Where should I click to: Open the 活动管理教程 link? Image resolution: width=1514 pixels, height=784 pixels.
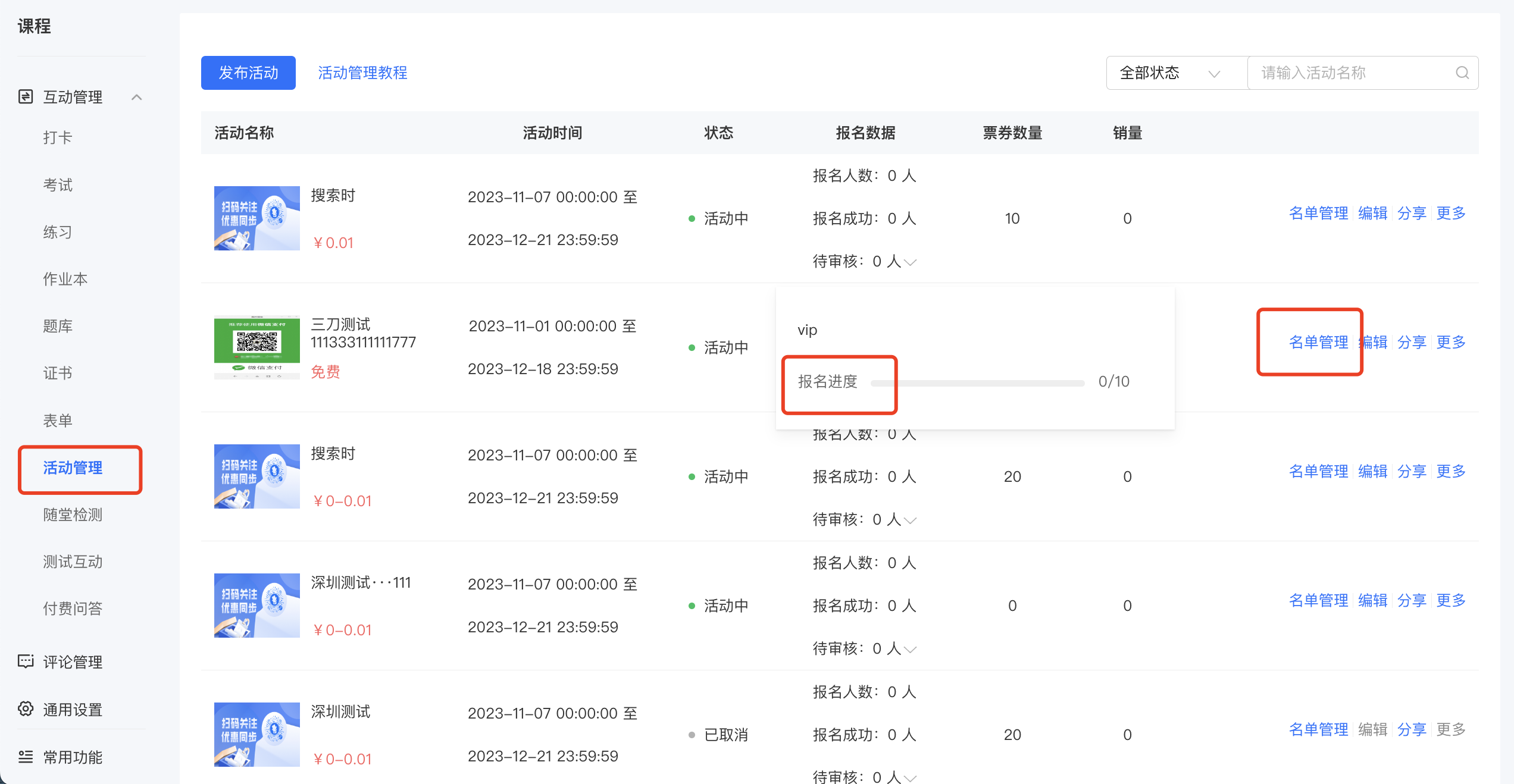362,73
